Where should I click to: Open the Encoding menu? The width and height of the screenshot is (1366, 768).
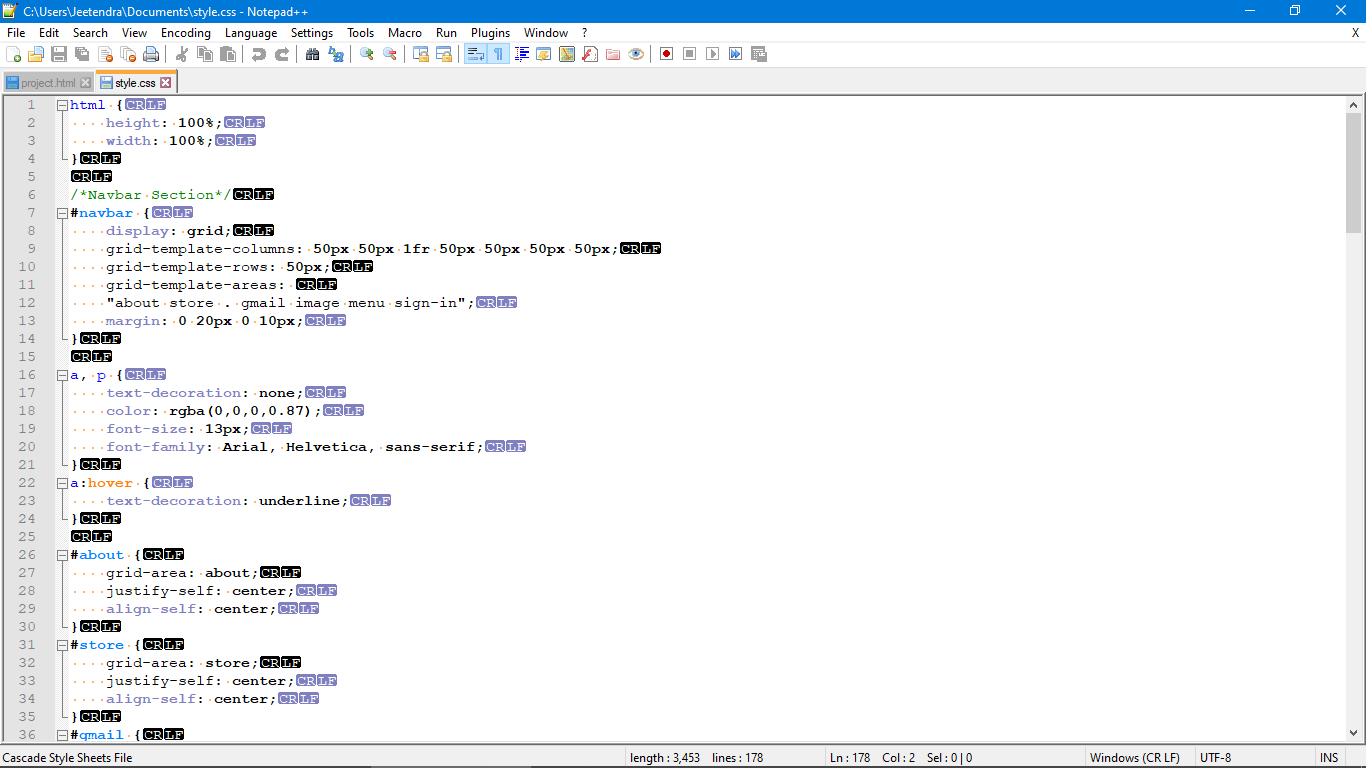pos(186,33)
